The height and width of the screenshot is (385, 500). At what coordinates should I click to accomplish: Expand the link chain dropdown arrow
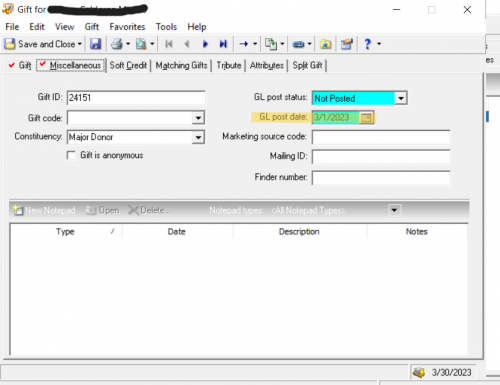coord(309,44)
